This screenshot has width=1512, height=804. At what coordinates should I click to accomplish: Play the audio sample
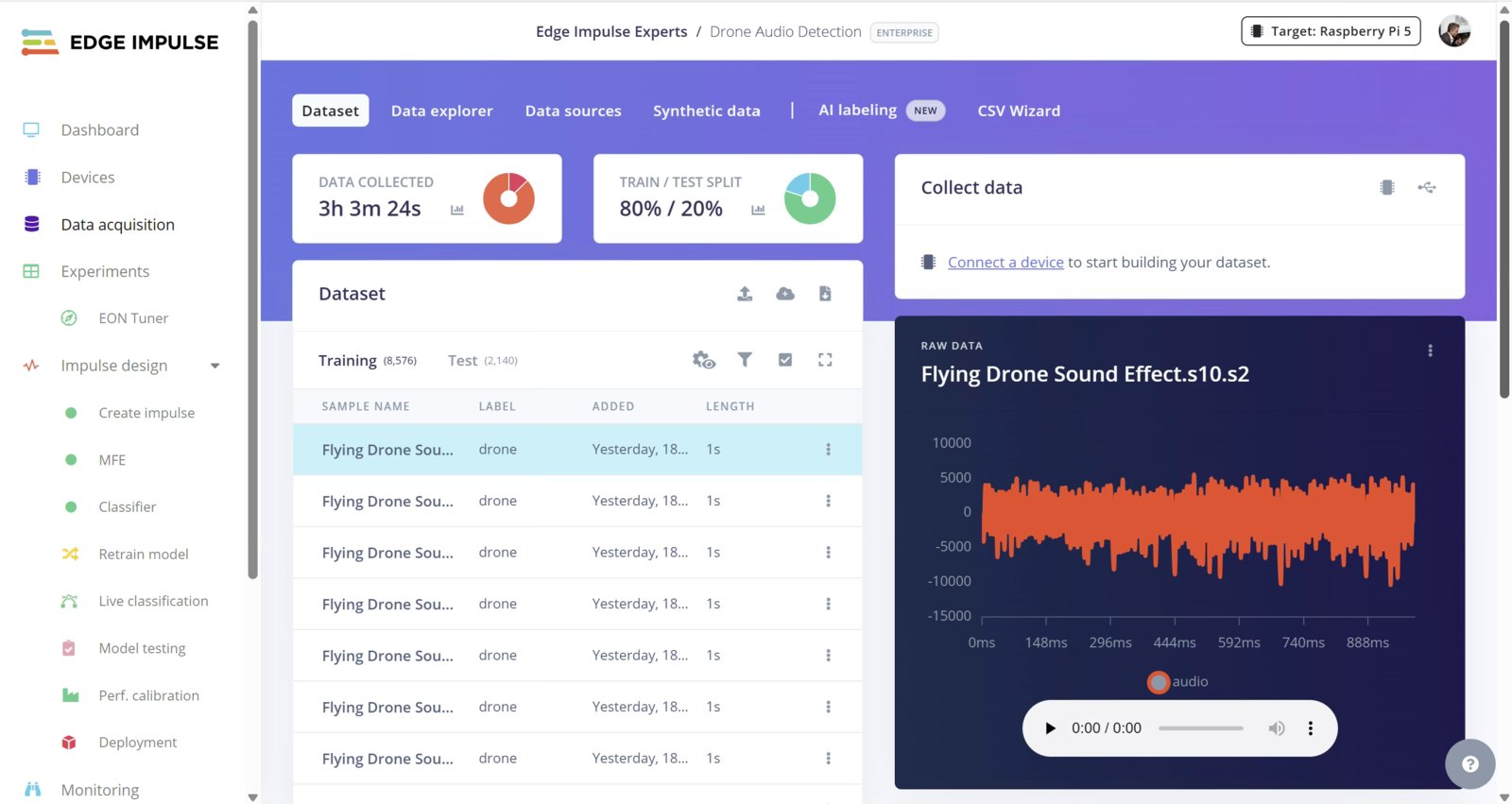(1050, 728)
